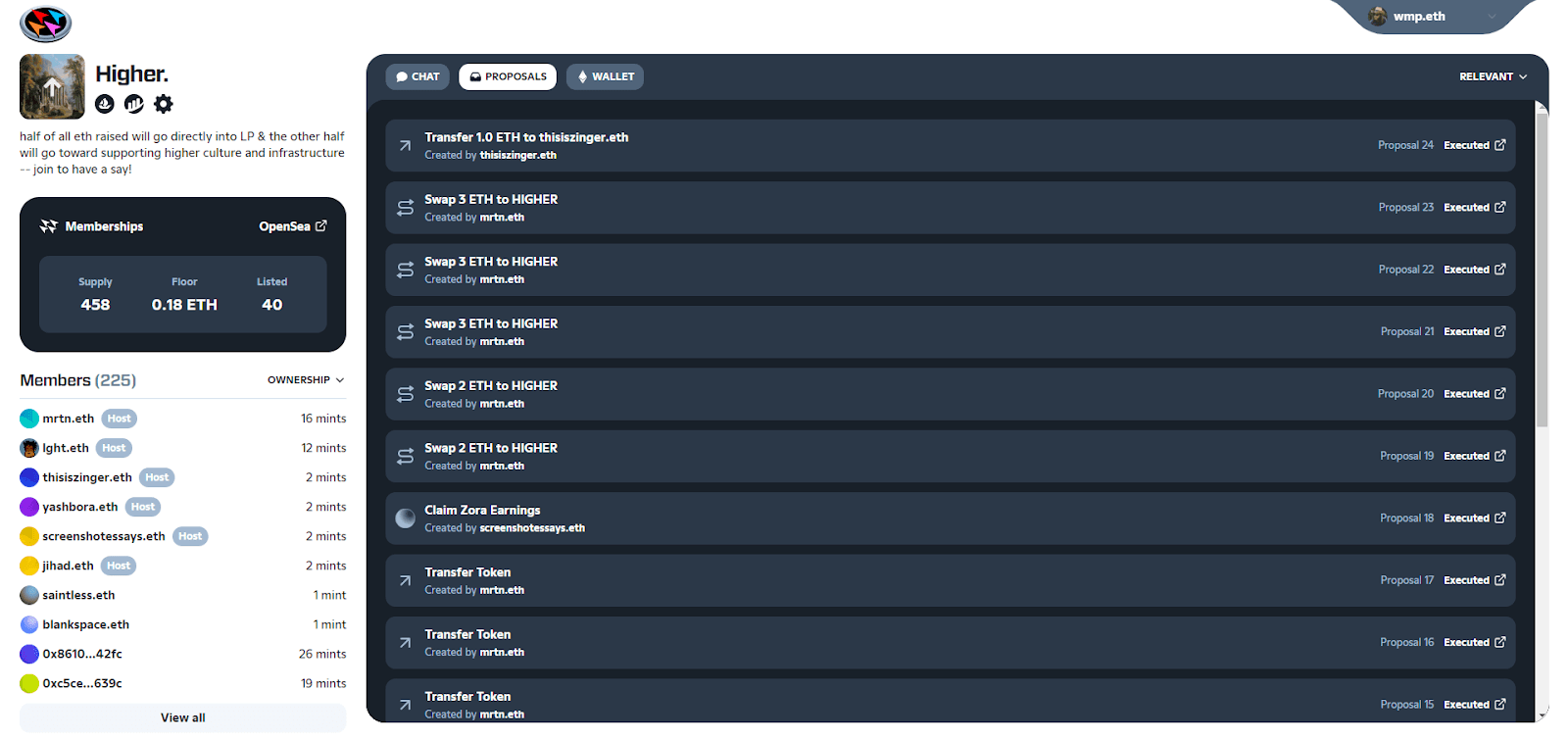Click the Supply 458 stat
This screenshot has height=740, width=1568.
point(95,294)
